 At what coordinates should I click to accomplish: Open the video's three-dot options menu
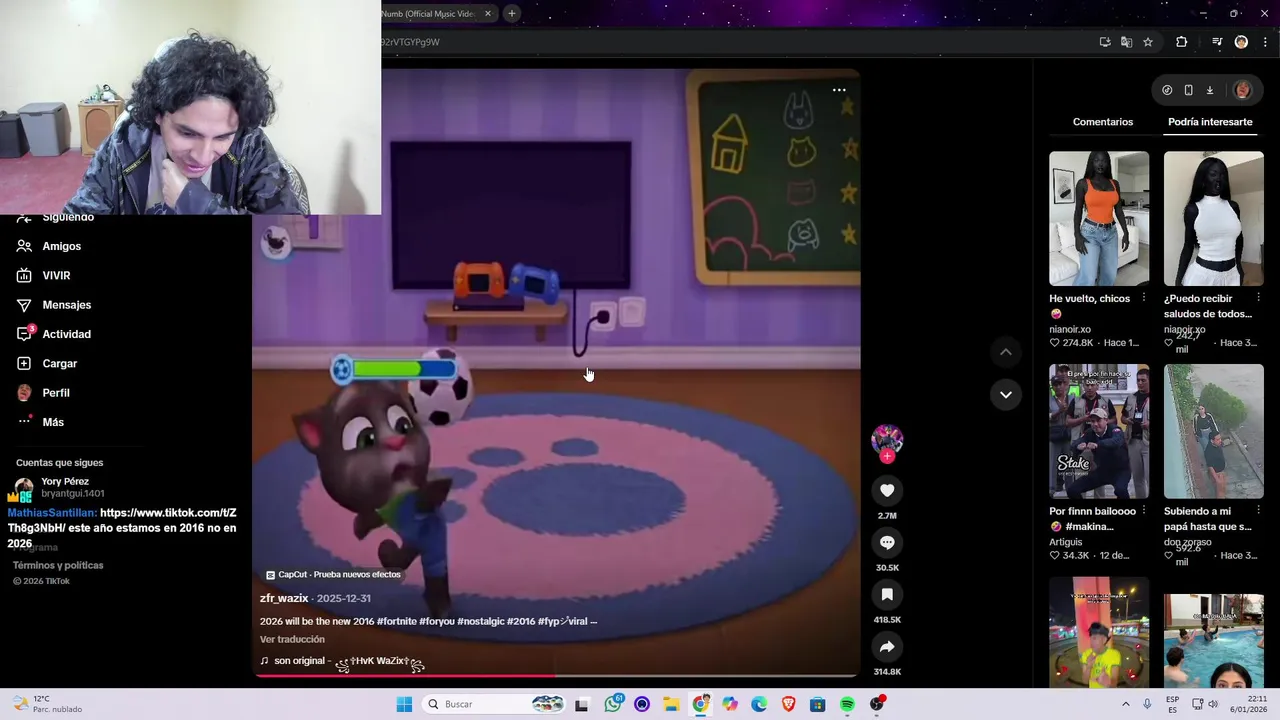(839, 90)
